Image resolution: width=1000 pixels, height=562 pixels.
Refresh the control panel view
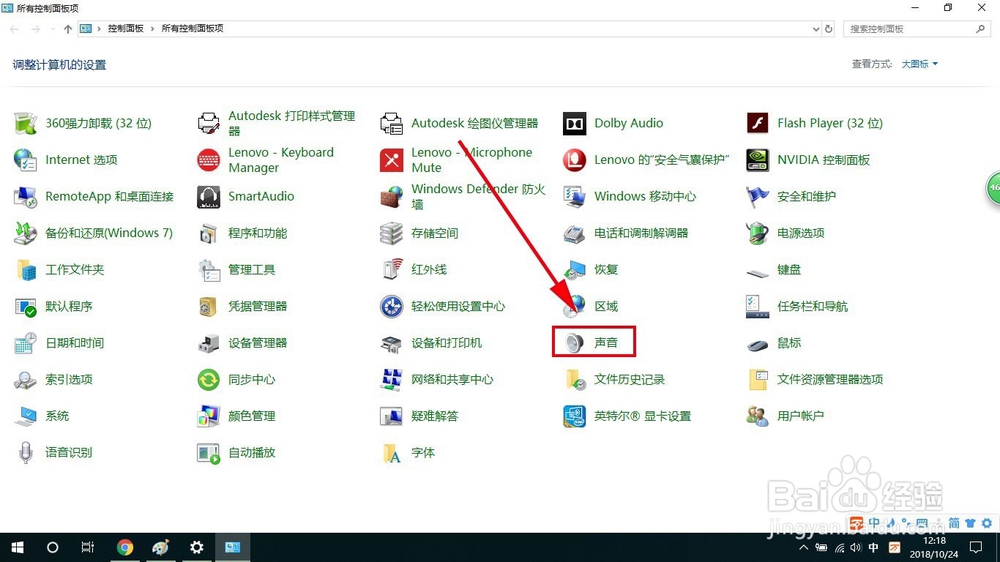tap(829, 29)
